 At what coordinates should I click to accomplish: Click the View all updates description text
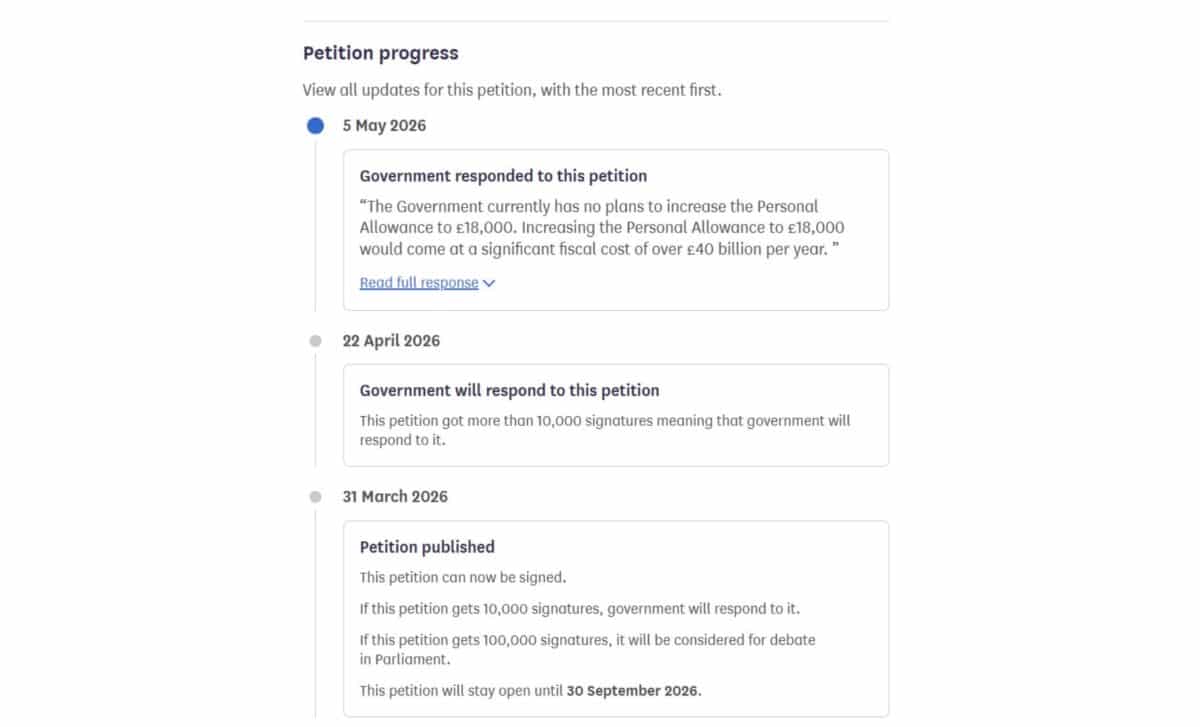pos(512,90)
